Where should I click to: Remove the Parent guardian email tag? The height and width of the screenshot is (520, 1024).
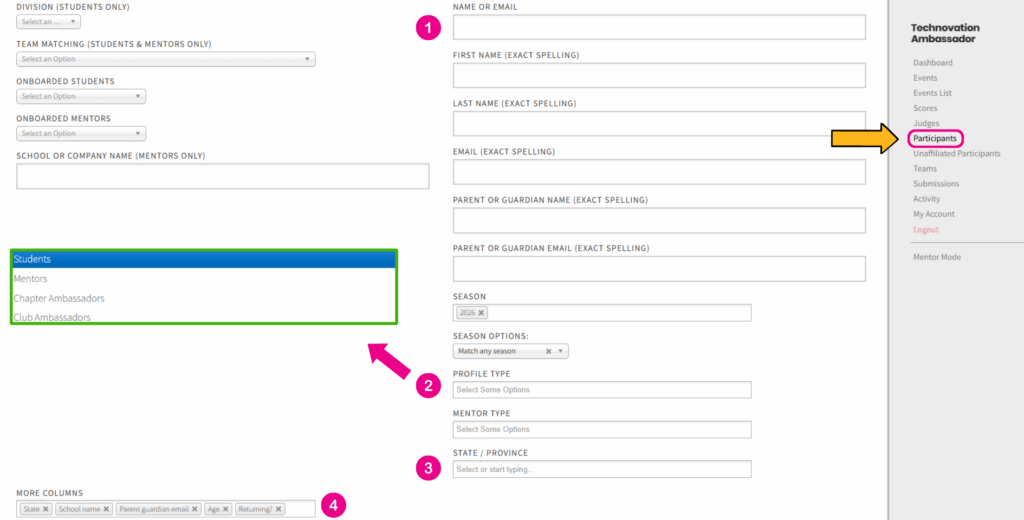pyautogui.click(x=195, y=509)
